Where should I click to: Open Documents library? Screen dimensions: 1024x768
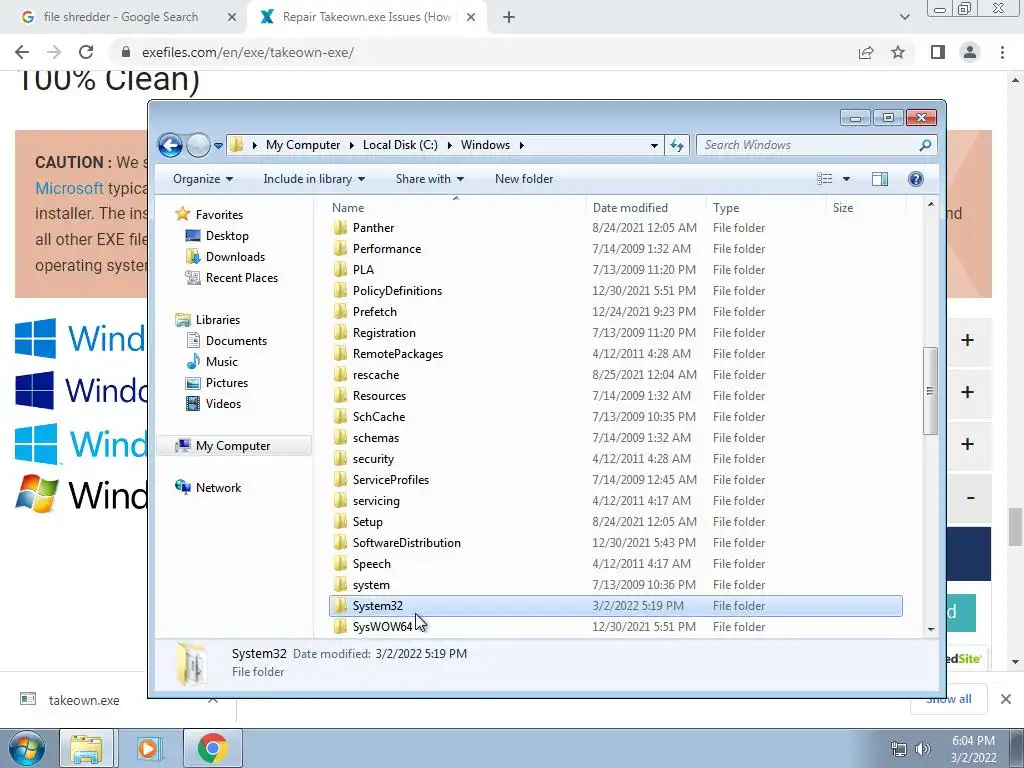click(x=236, y=341)
